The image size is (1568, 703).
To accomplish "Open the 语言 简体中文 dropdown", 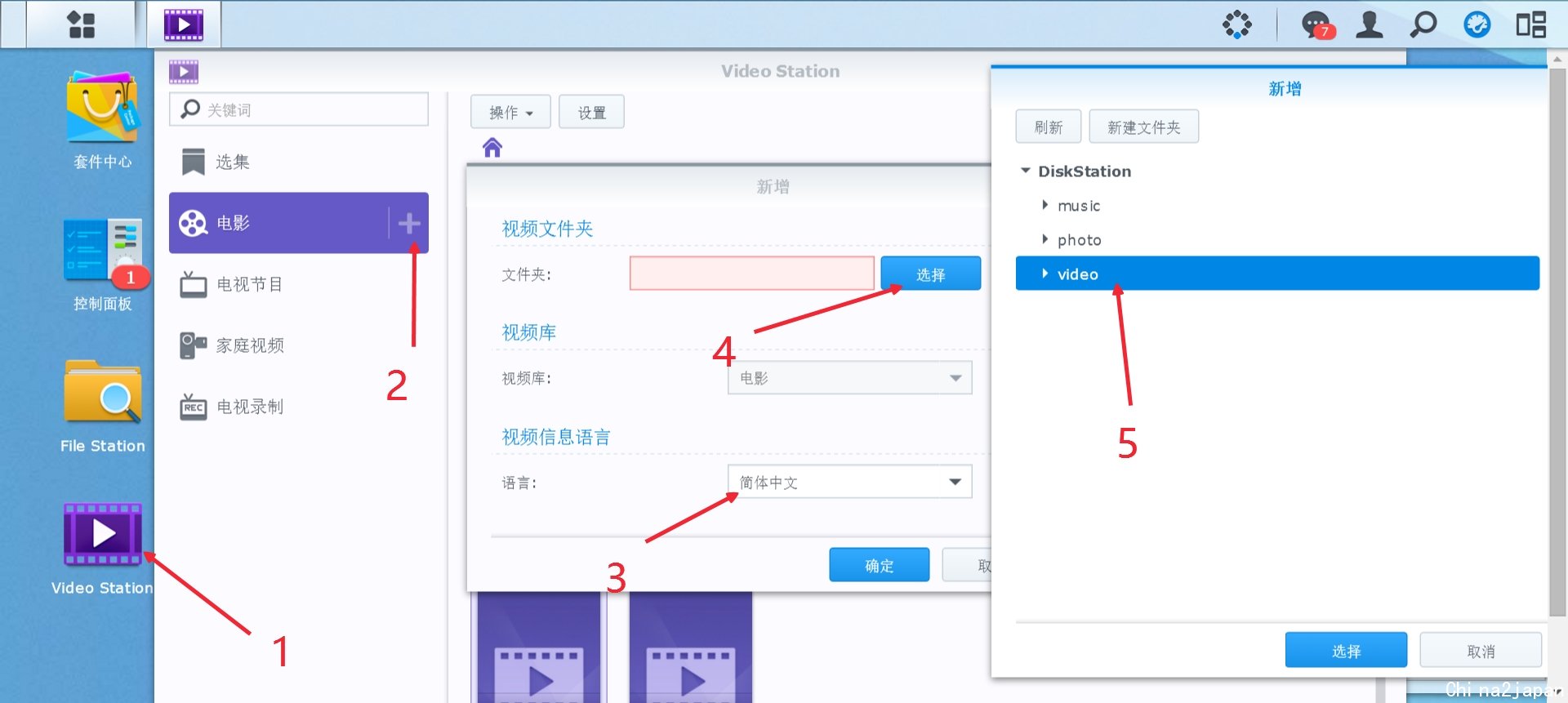I will click(x=850, y=482).
